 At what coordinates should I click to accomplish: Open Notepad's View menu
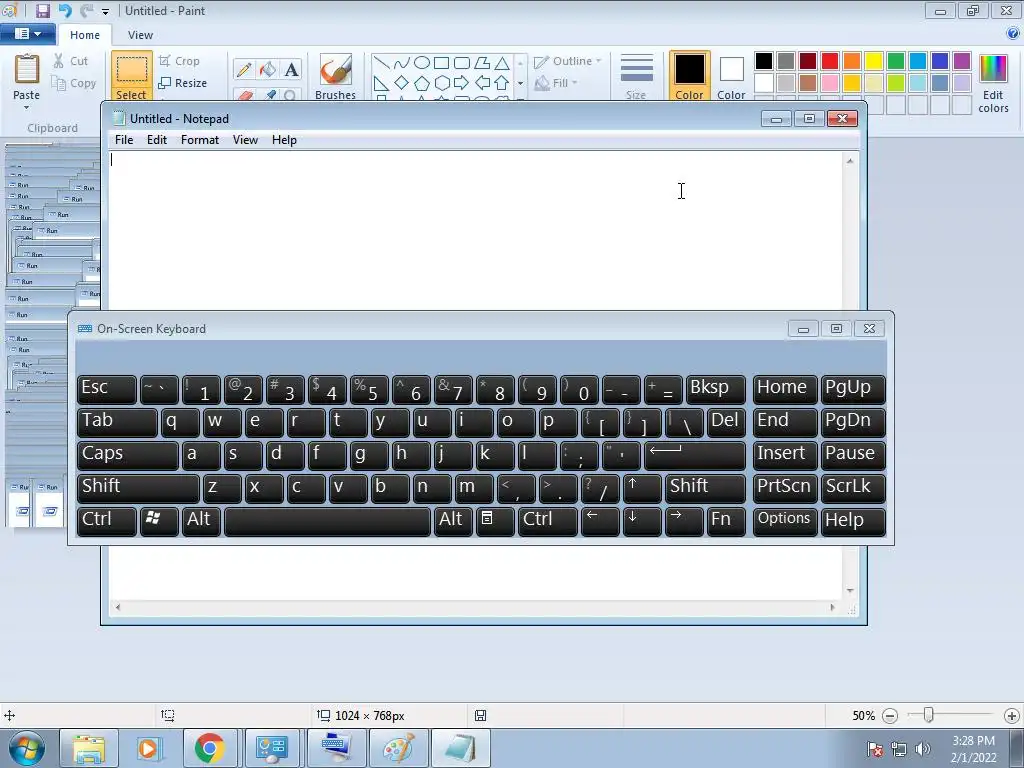point(246,140)
